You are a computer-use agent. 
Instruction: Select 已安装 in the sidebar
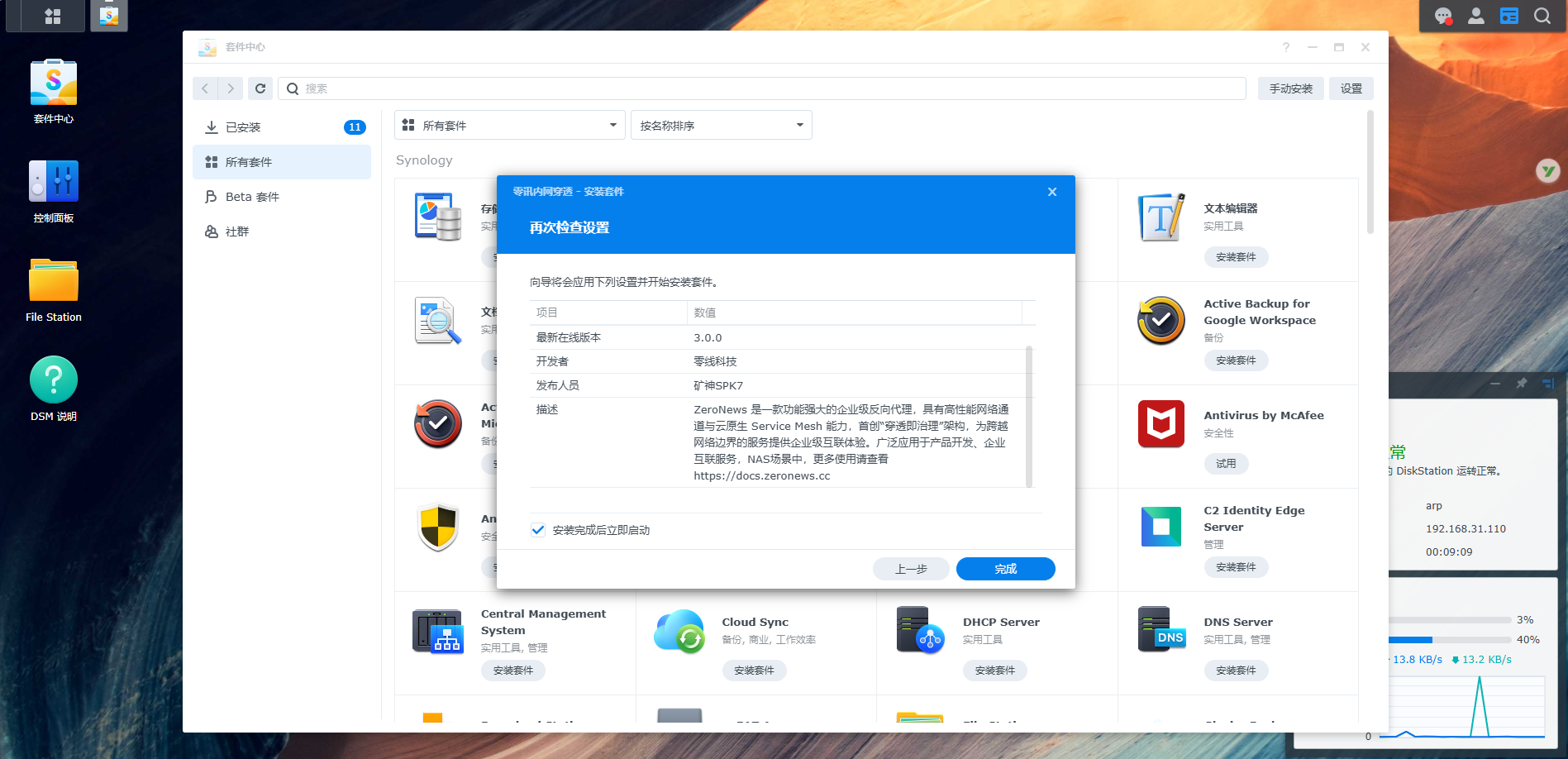[x=243, y=127]
